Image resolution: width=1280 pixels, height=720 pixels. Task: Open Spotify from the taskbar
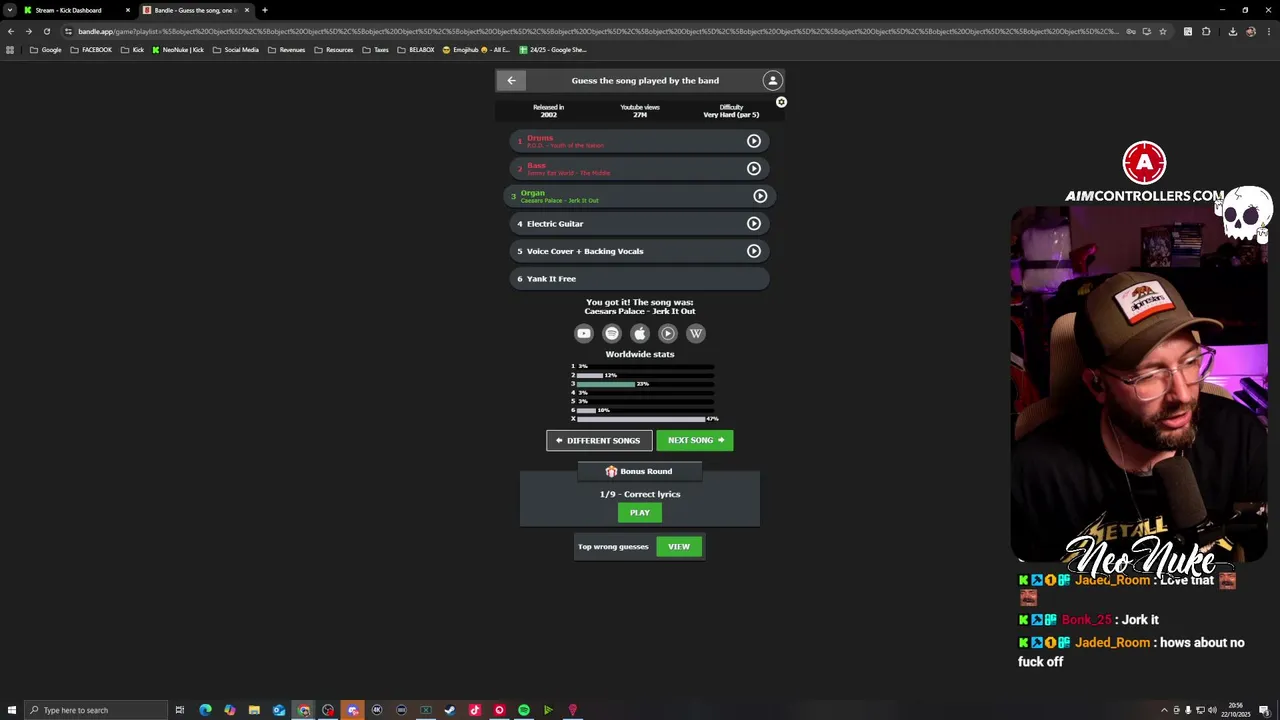point(524,710)
